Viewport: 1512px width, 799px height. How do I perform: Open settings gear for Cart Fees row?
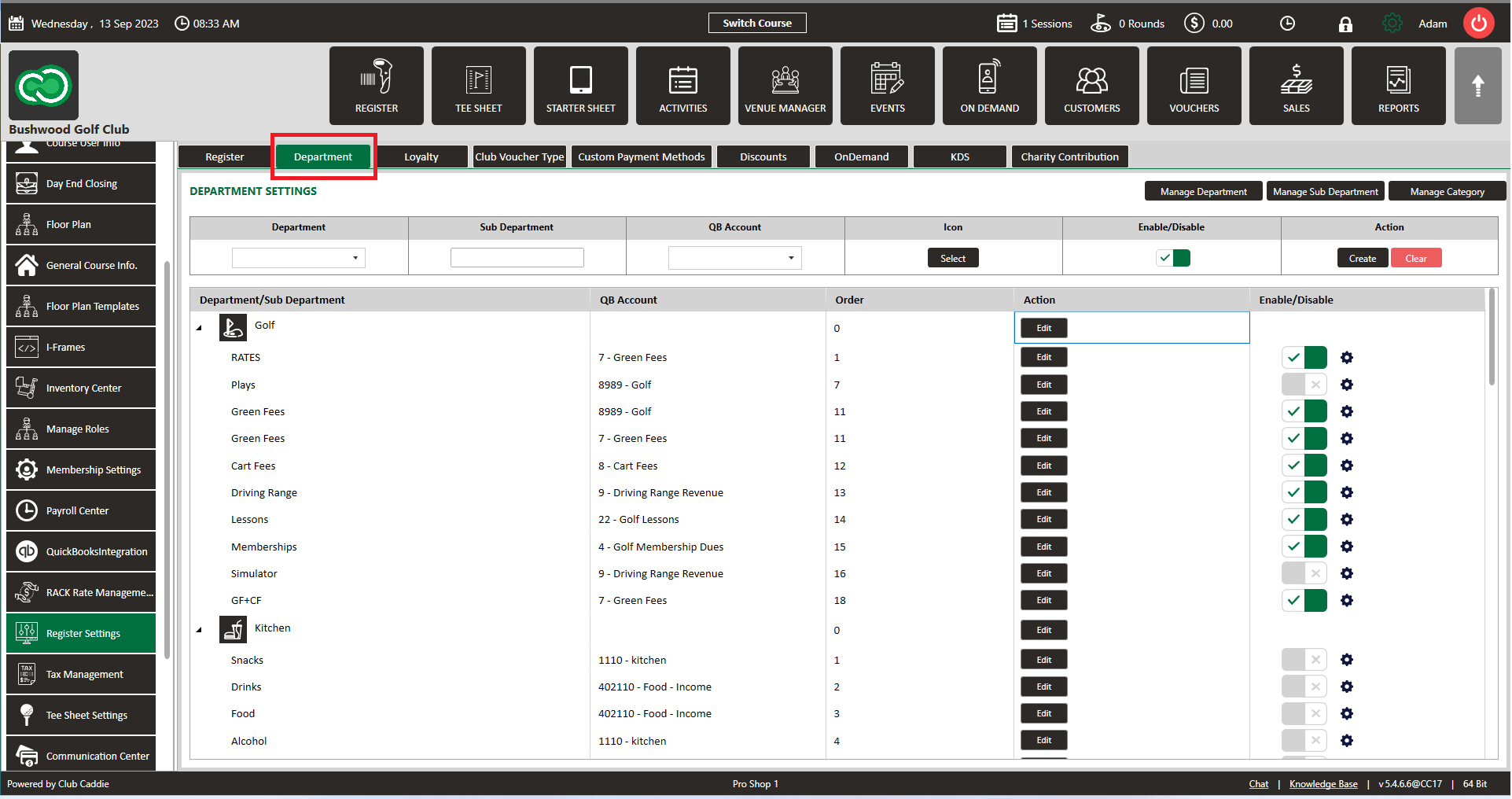[1347, 466]
